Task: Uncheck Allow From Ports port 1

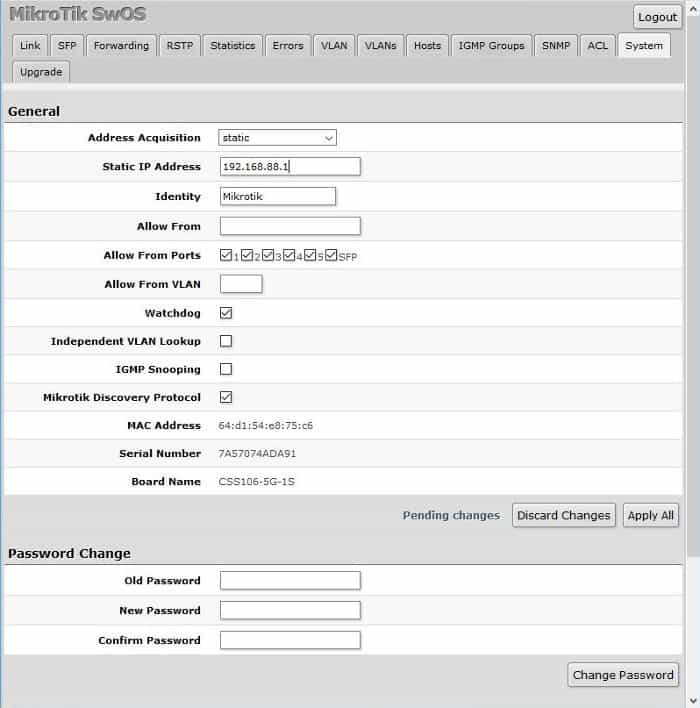Action: tap(226, 255)
